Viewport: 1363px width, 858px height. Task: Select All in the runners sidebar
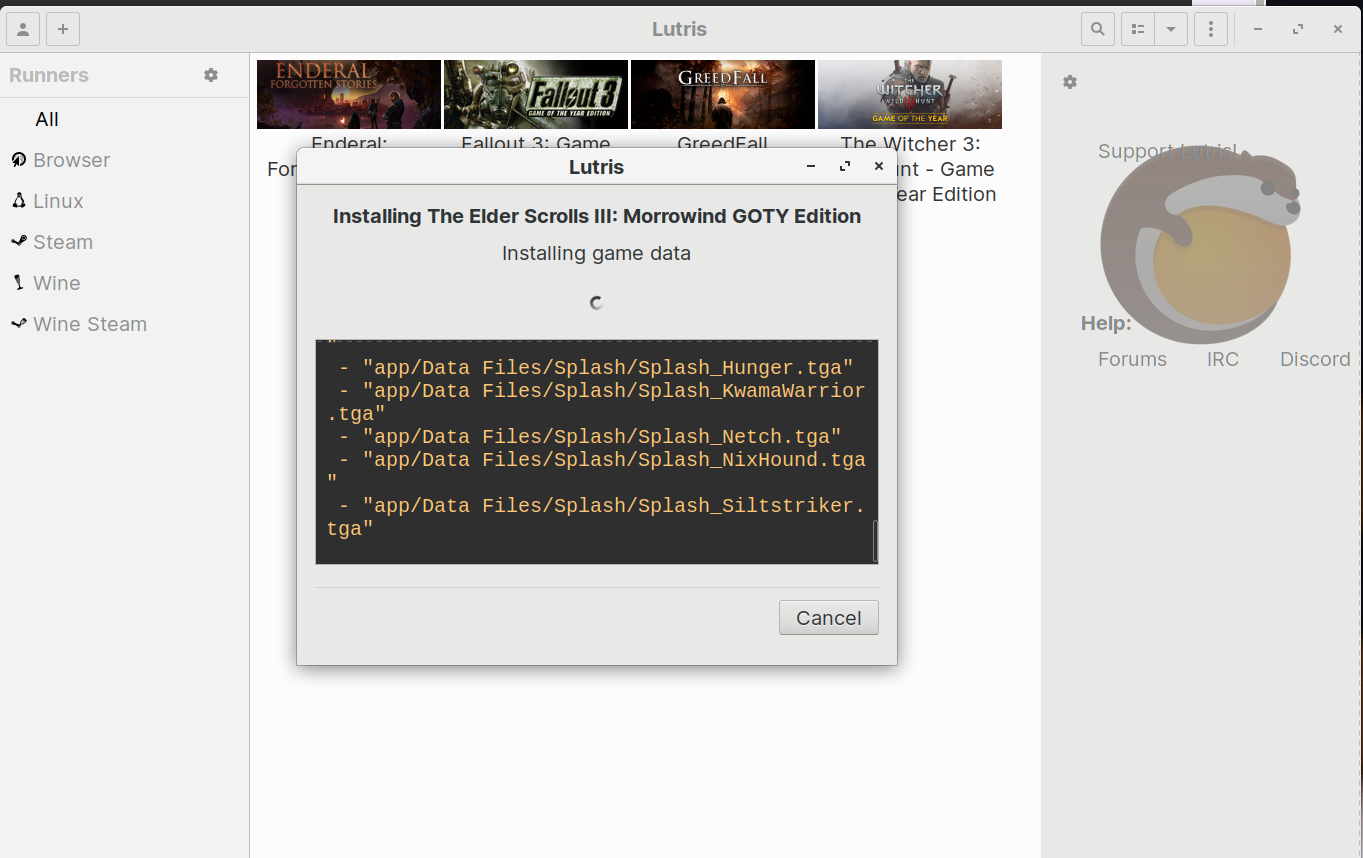tap(47, 119)
